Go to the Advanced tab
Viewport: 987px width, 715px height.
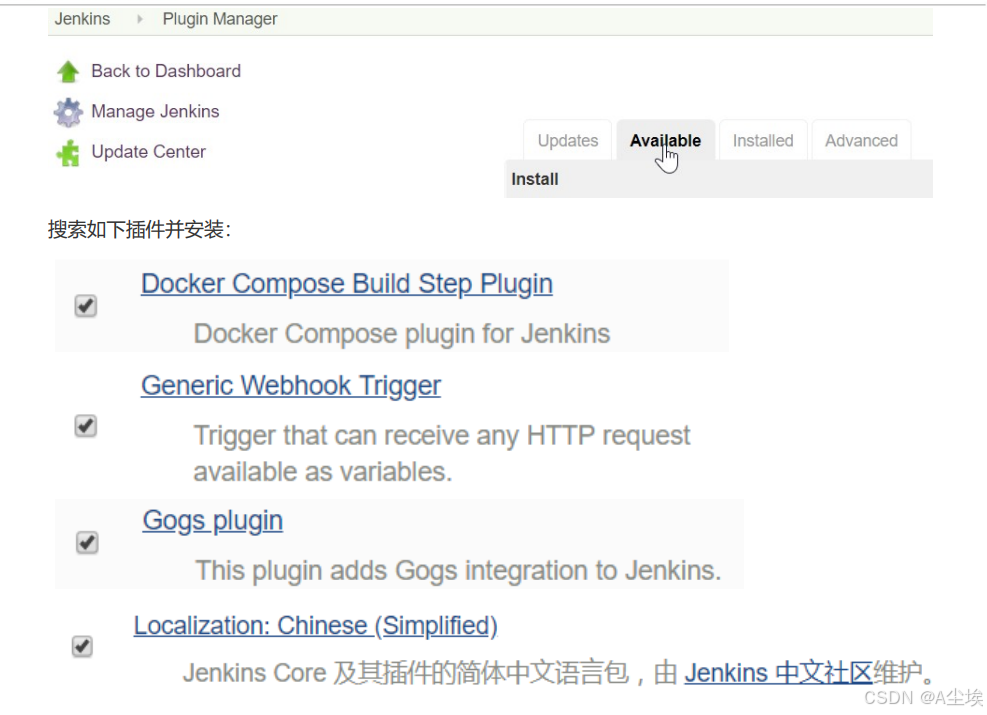point(861,140)
